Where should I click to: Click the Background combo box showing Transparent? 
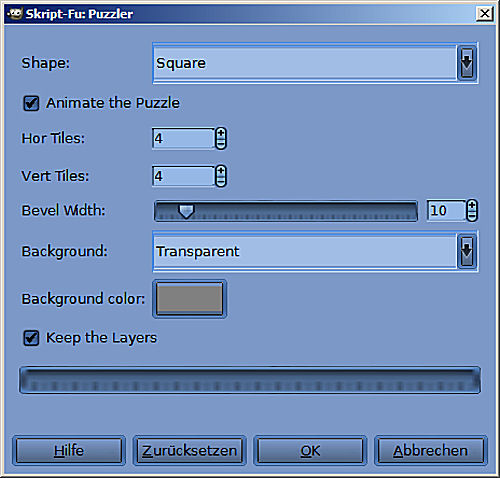315,251
